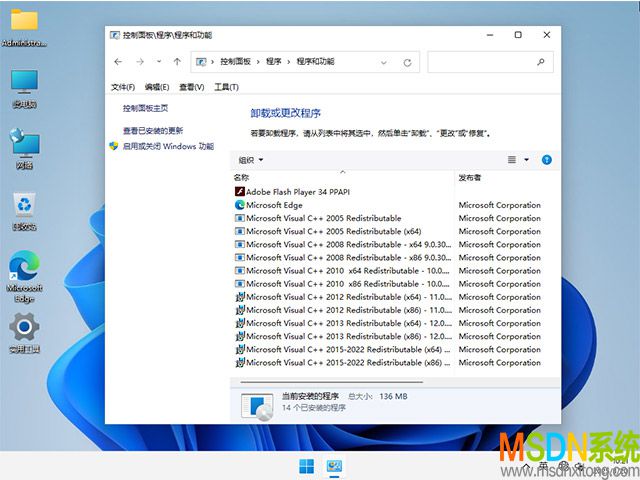Click icon of Visual C++ 2012 (x64) entry

240,297
